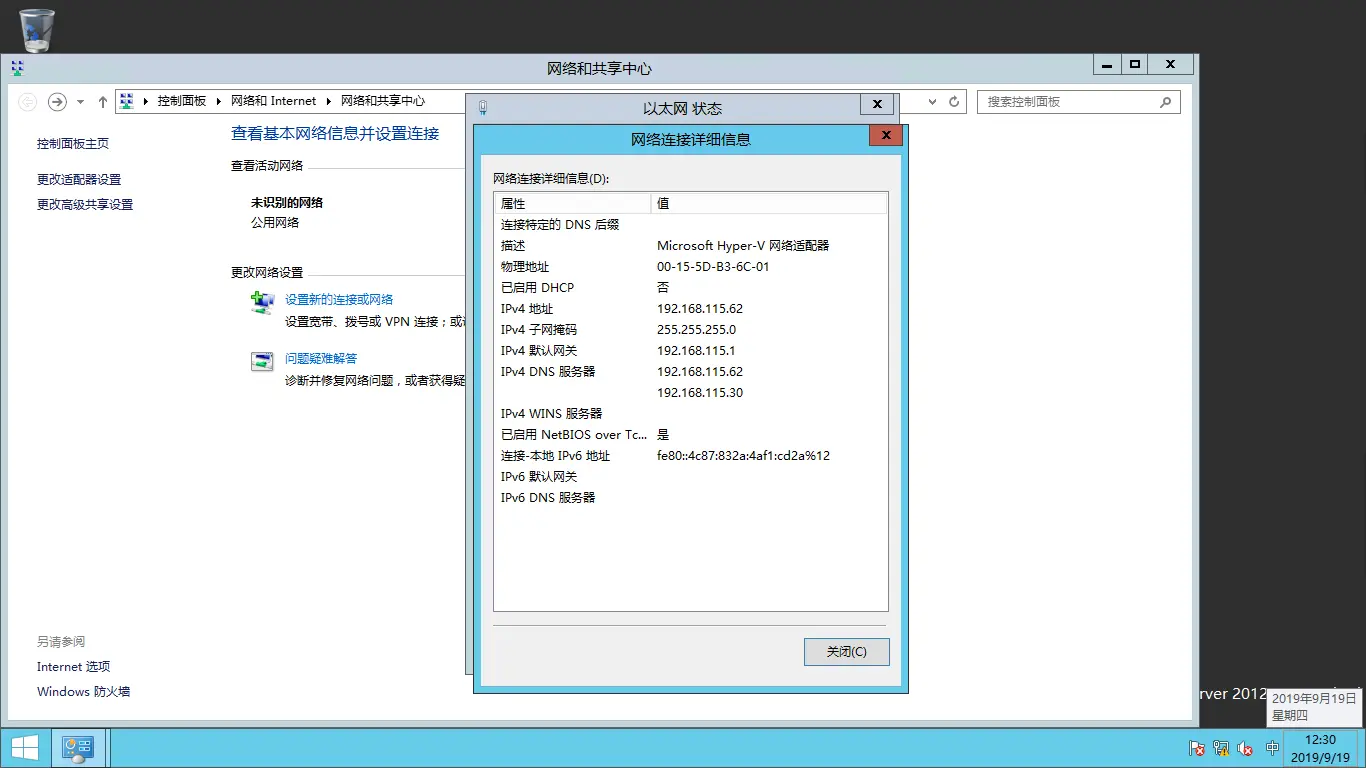
Task: Close the 网络连接详细信息 dialog with X
Action: (886, 136)
